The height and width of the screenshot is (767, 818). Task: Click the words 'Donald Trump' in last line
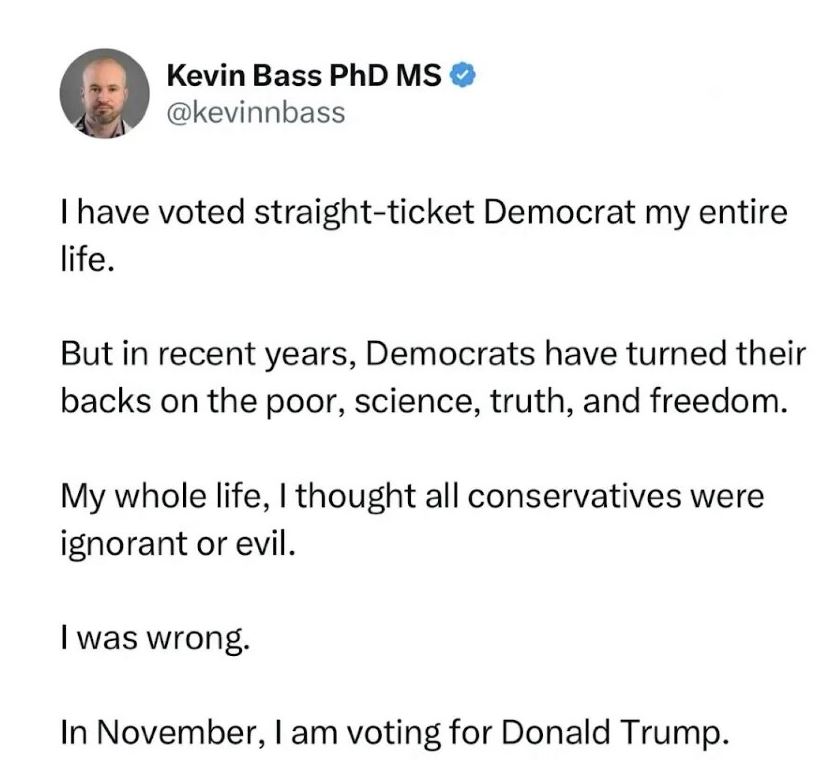(615, 733)
